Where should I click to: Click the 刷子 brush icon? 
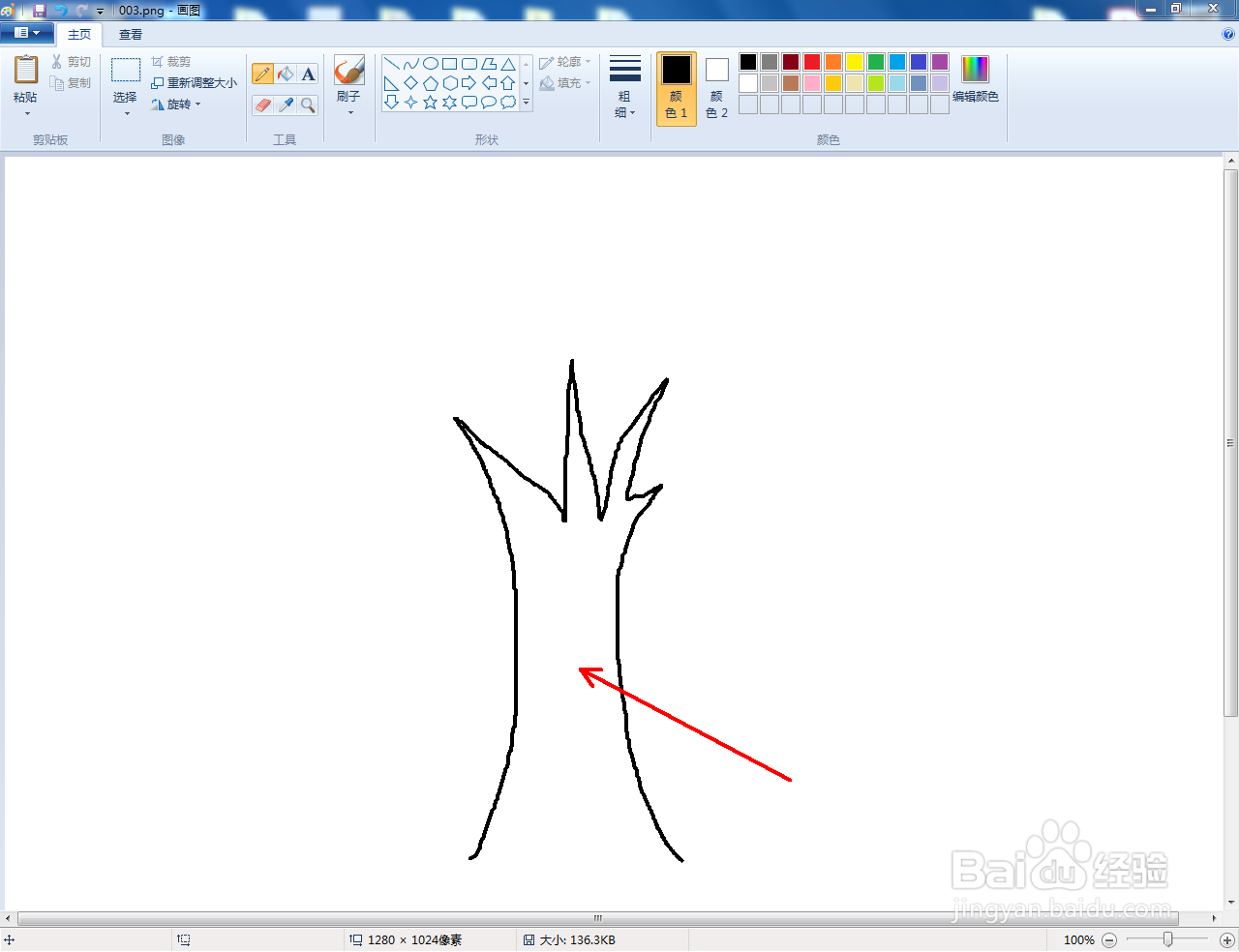[x=349, y=71]
